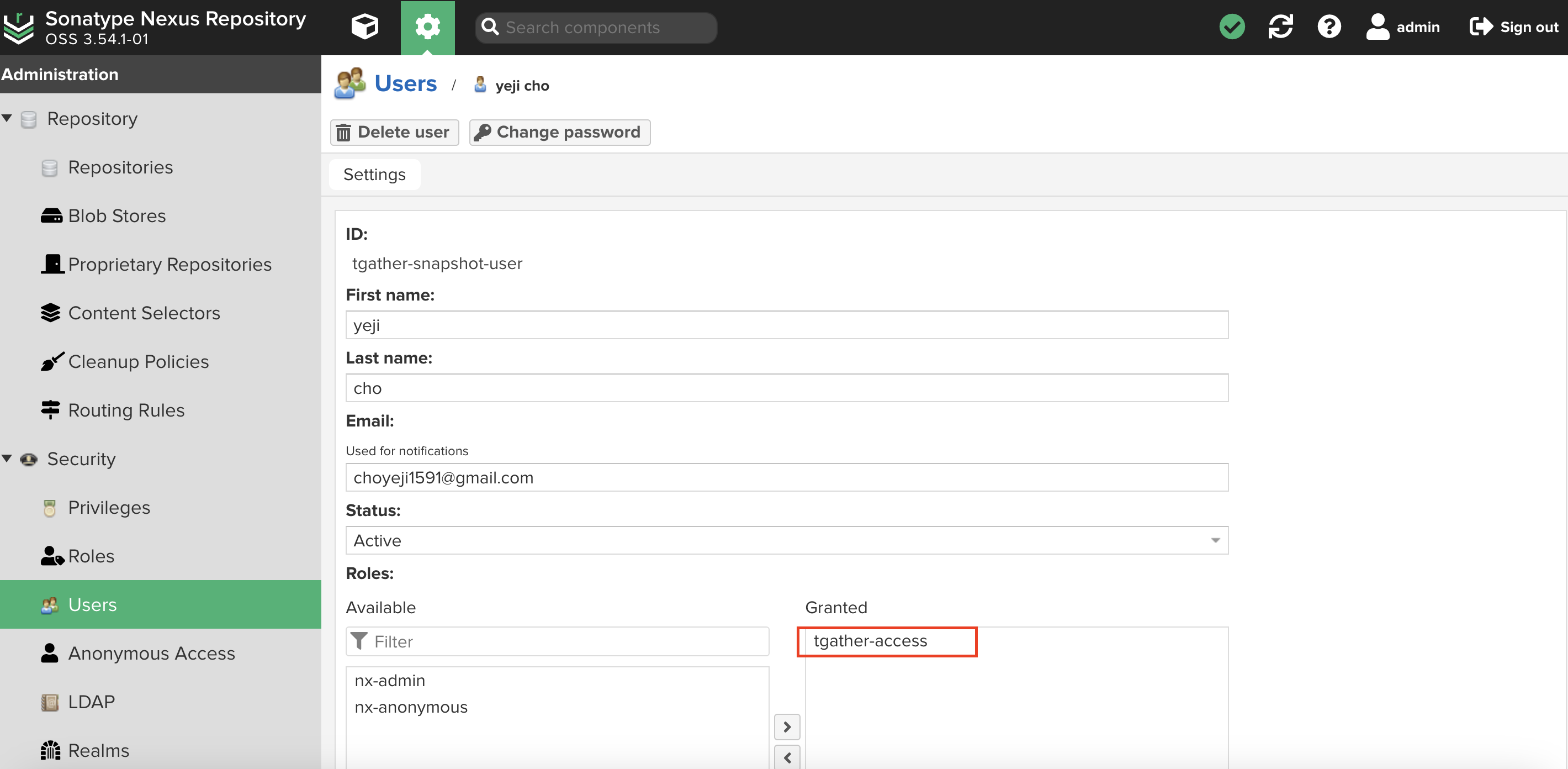Click the funnel filter icon
This screenshot has height=769, width=1568.
click(359, 640)
